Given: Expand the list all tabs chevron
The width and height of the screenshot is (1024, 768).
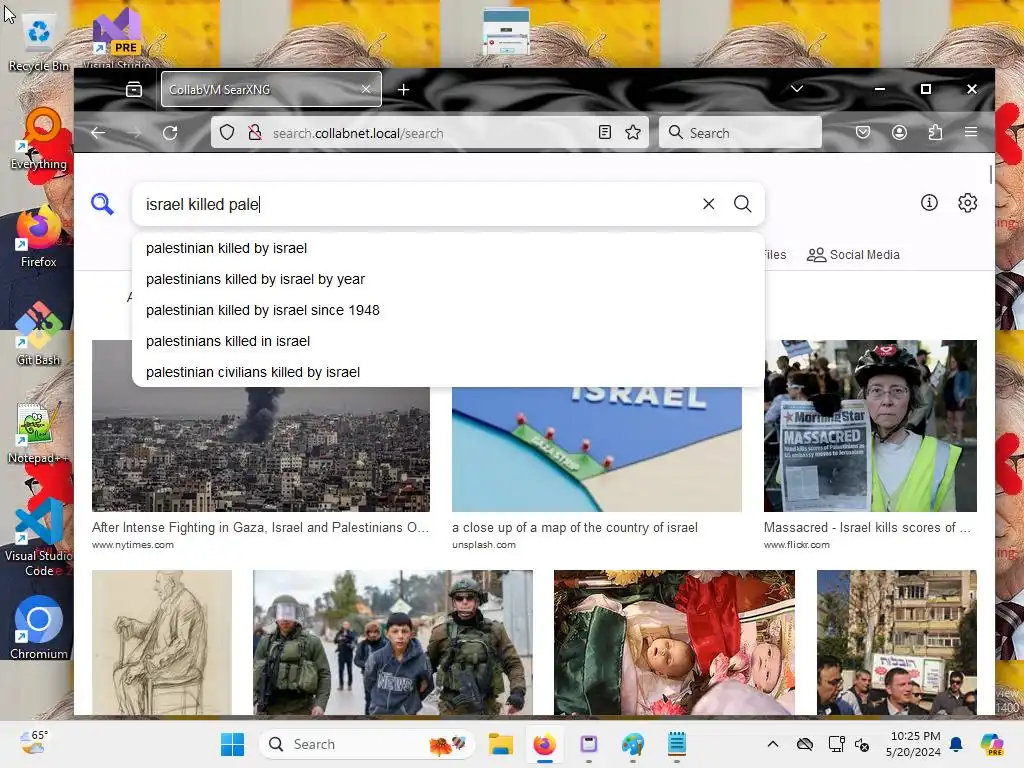Looking at the screenshot, I should pos(797,89).
